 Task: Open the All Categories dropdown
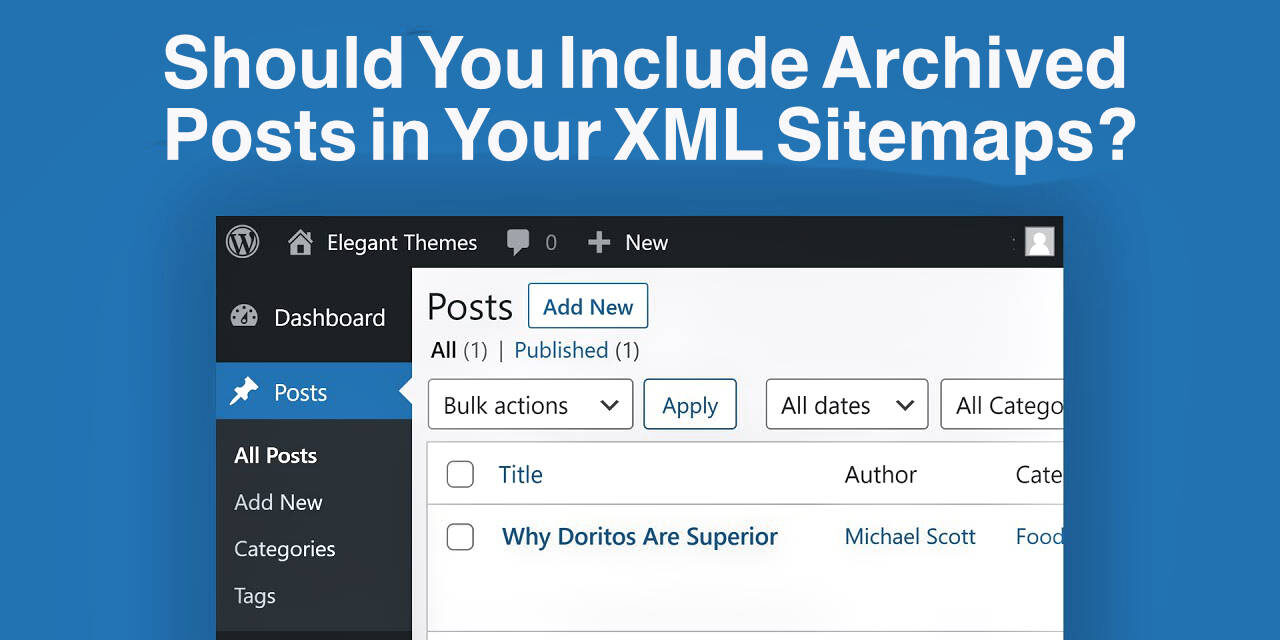click(x=1010, y=404)
